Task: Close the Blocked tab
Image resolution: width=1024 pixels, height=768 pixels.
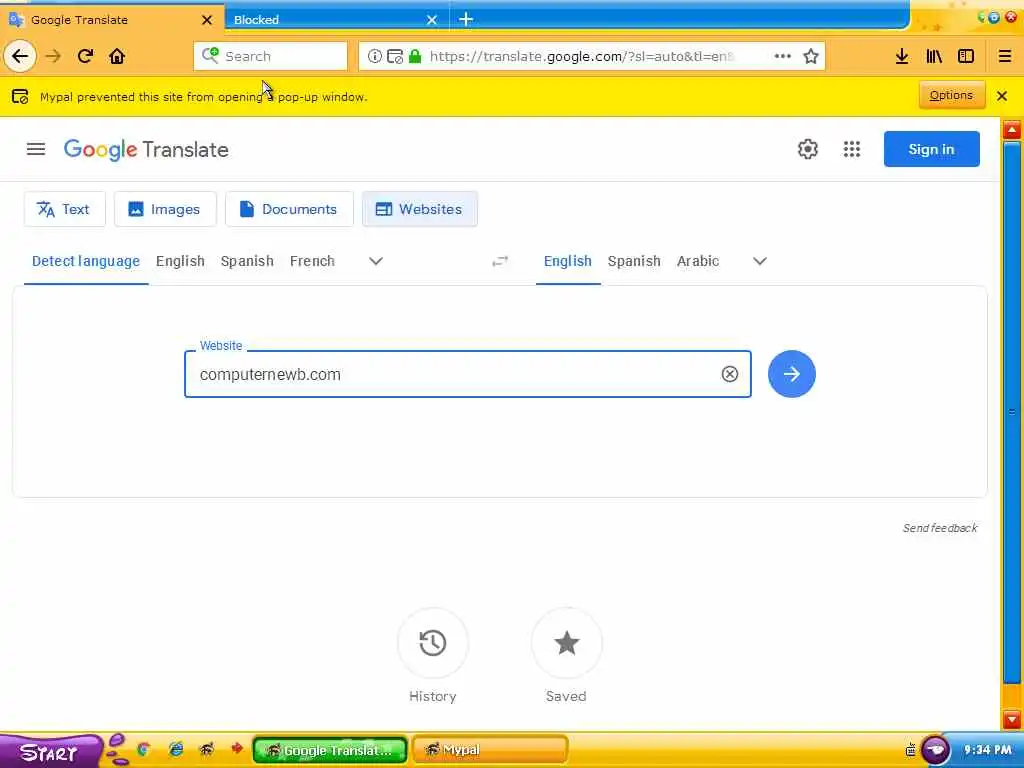Action: coord(432,20)
